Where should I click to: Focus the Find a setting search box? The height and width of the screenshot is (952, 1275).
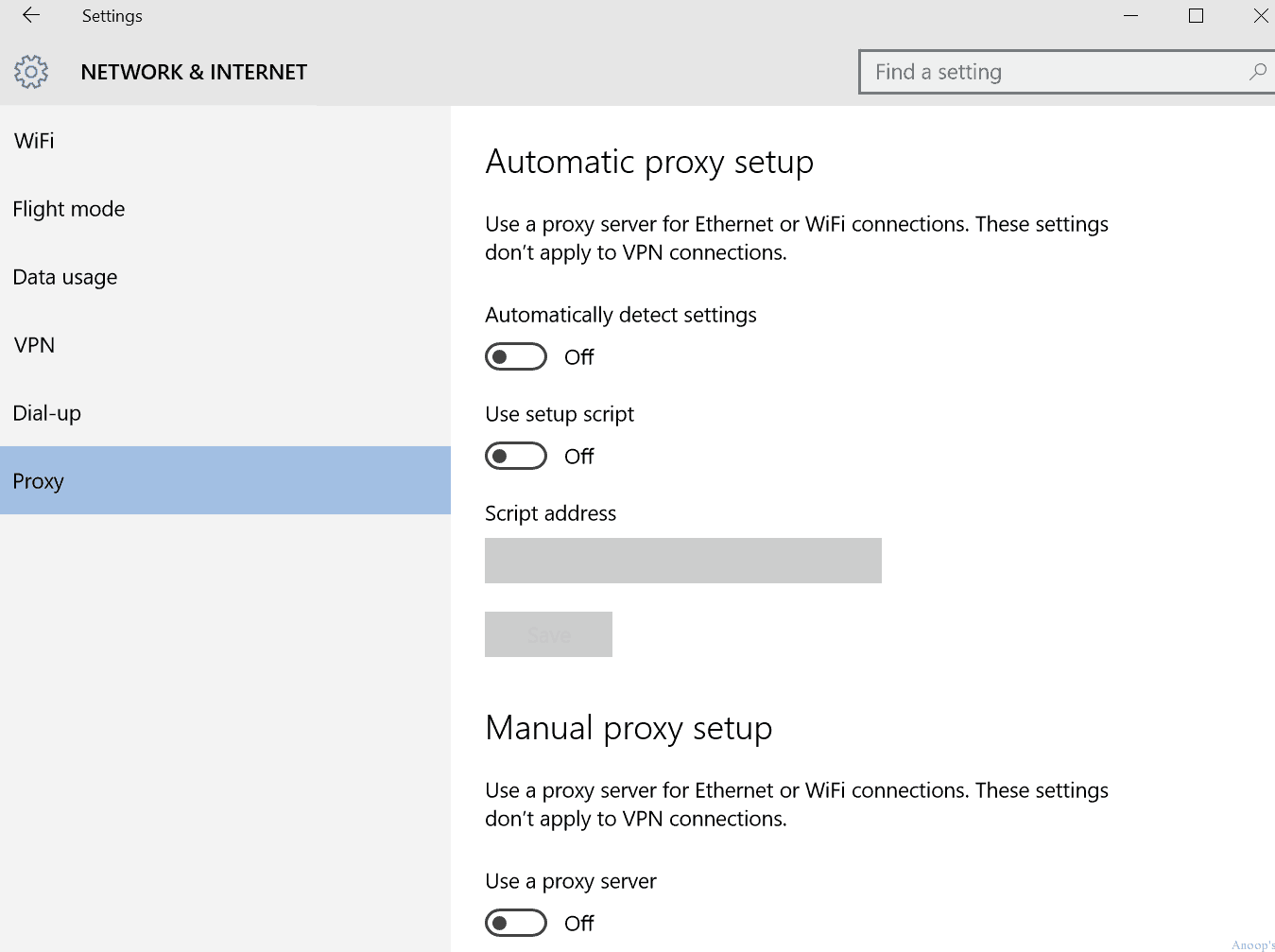coord(1066,72)
